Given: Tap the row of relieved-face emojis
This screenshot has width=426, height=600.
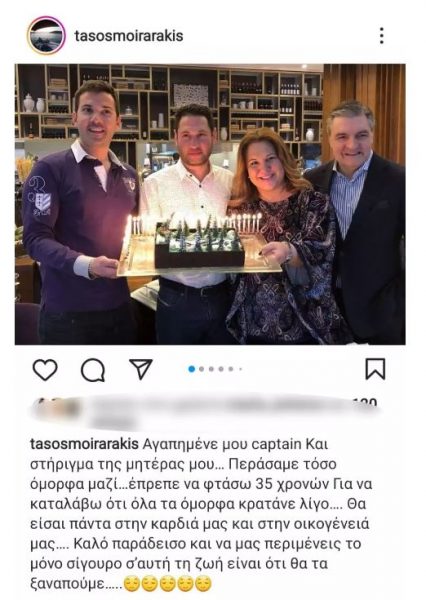Looking at the screenshot, I should (x=168, y=584).
